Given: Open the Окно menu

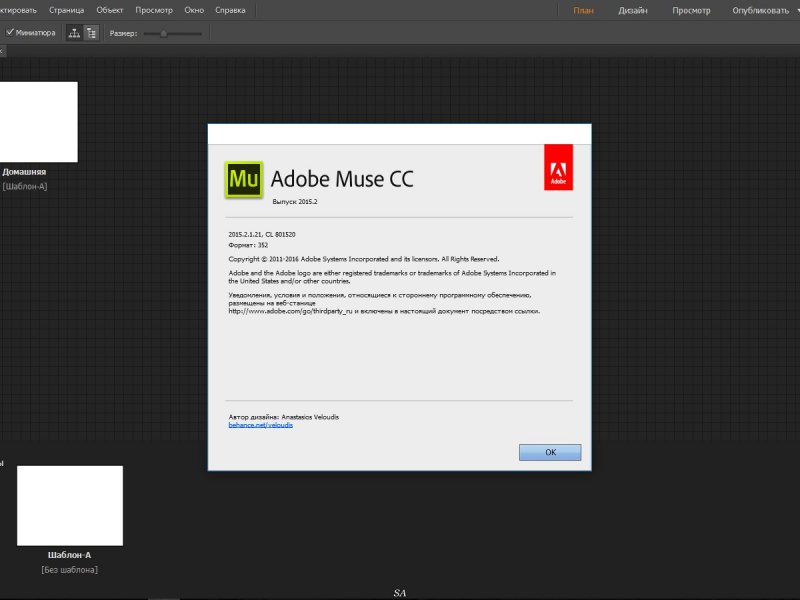Looking at the screenshot, I should click(x=194, y=10).
